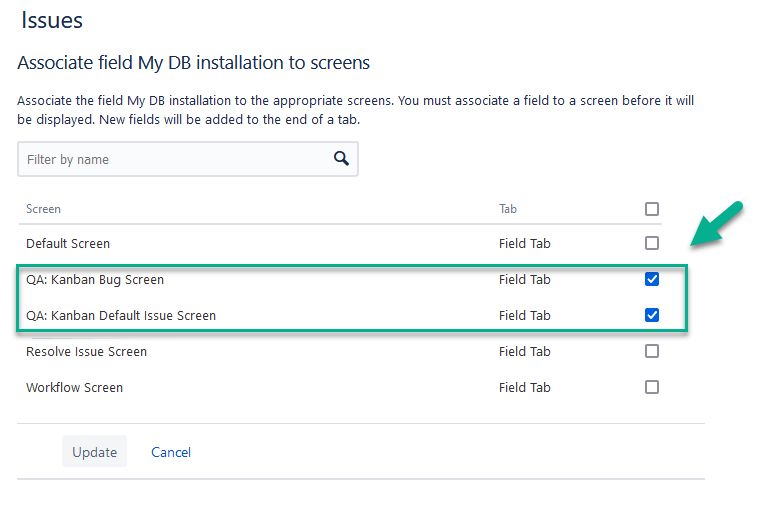Click the Screen column header

click(43, 209)
